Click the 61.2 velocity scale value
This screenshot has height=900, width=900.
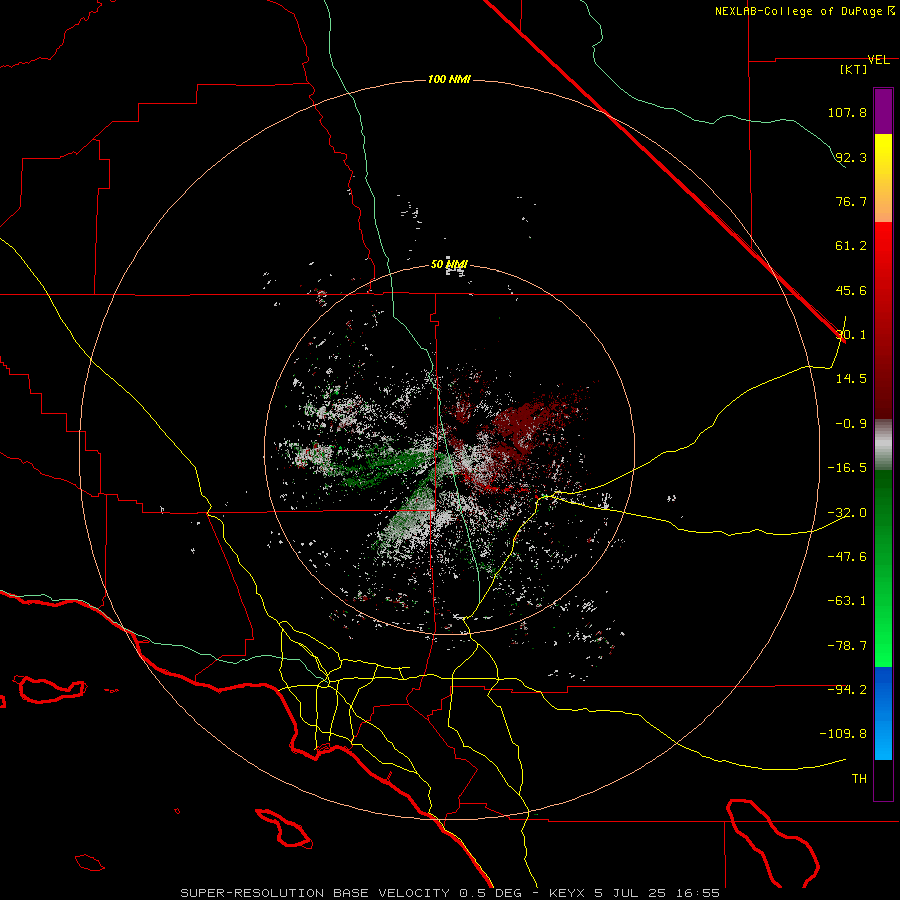851,246
